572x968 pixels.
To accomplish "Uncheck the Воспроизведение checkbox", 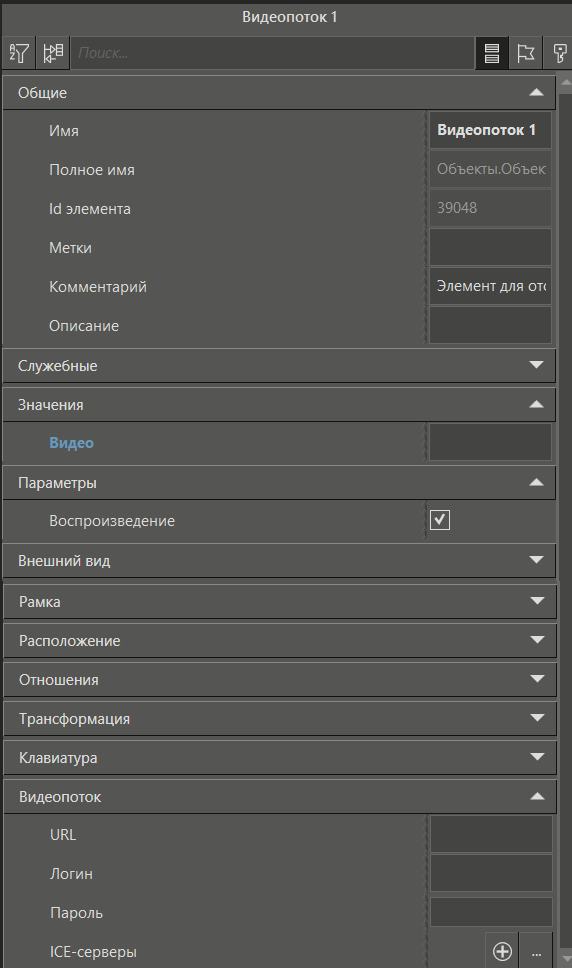I will coord(440,520).
